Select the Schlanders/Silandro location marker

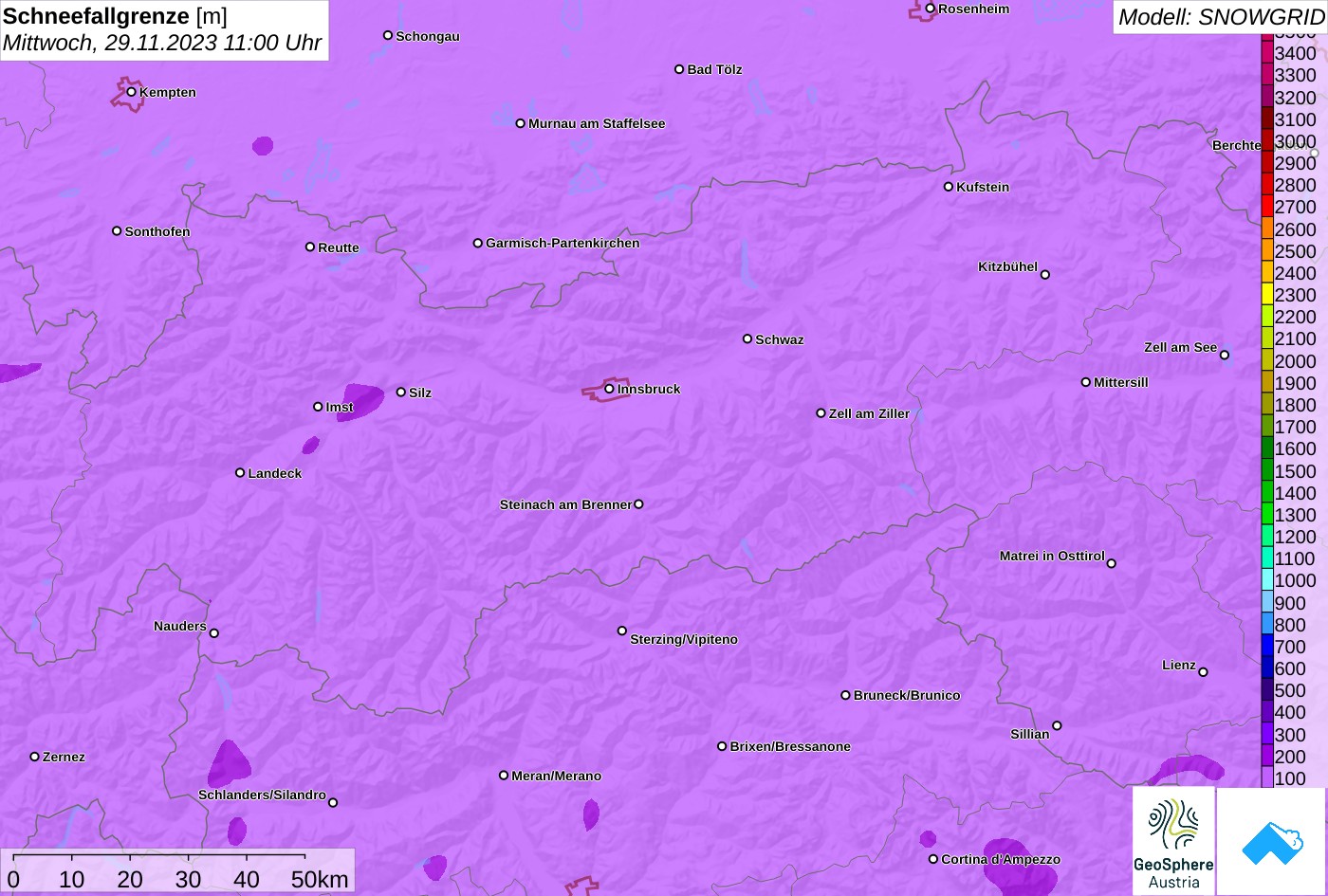(x=333, y=802)
